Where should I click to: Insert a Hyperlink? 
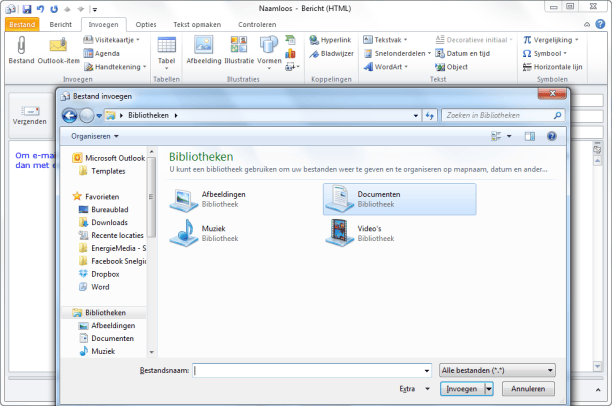pyautogui.click(x=330, y=40)
